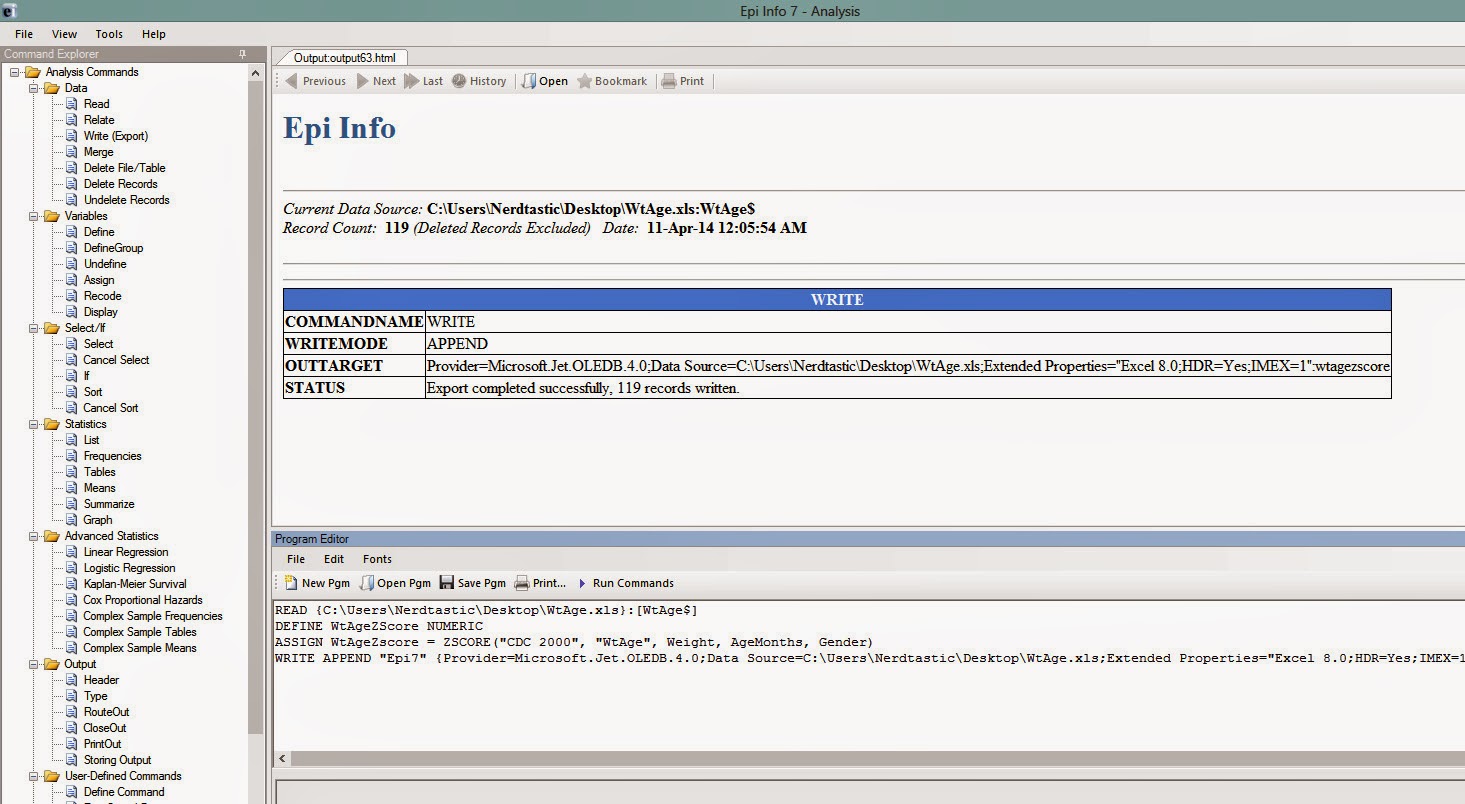Select the Storing Output command

[117, 760]
